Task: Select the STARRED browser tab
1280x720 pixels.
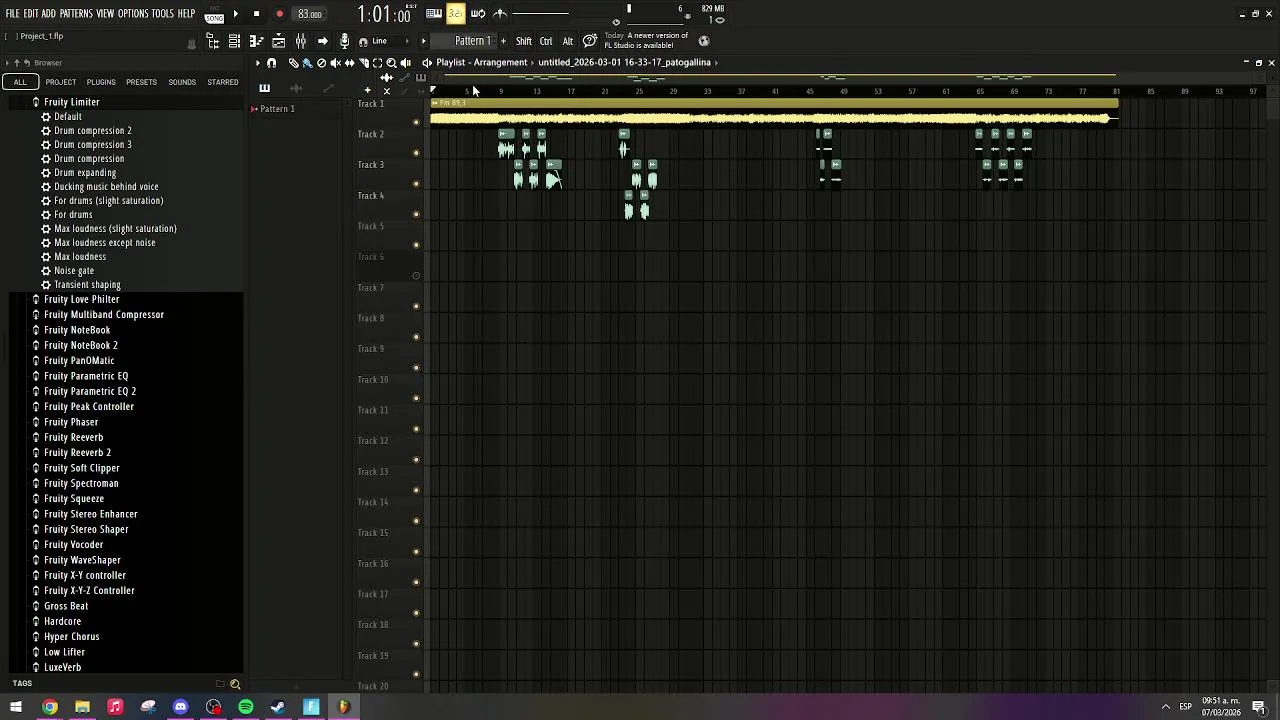Action: pyautogui.click(x=223, y=82)
